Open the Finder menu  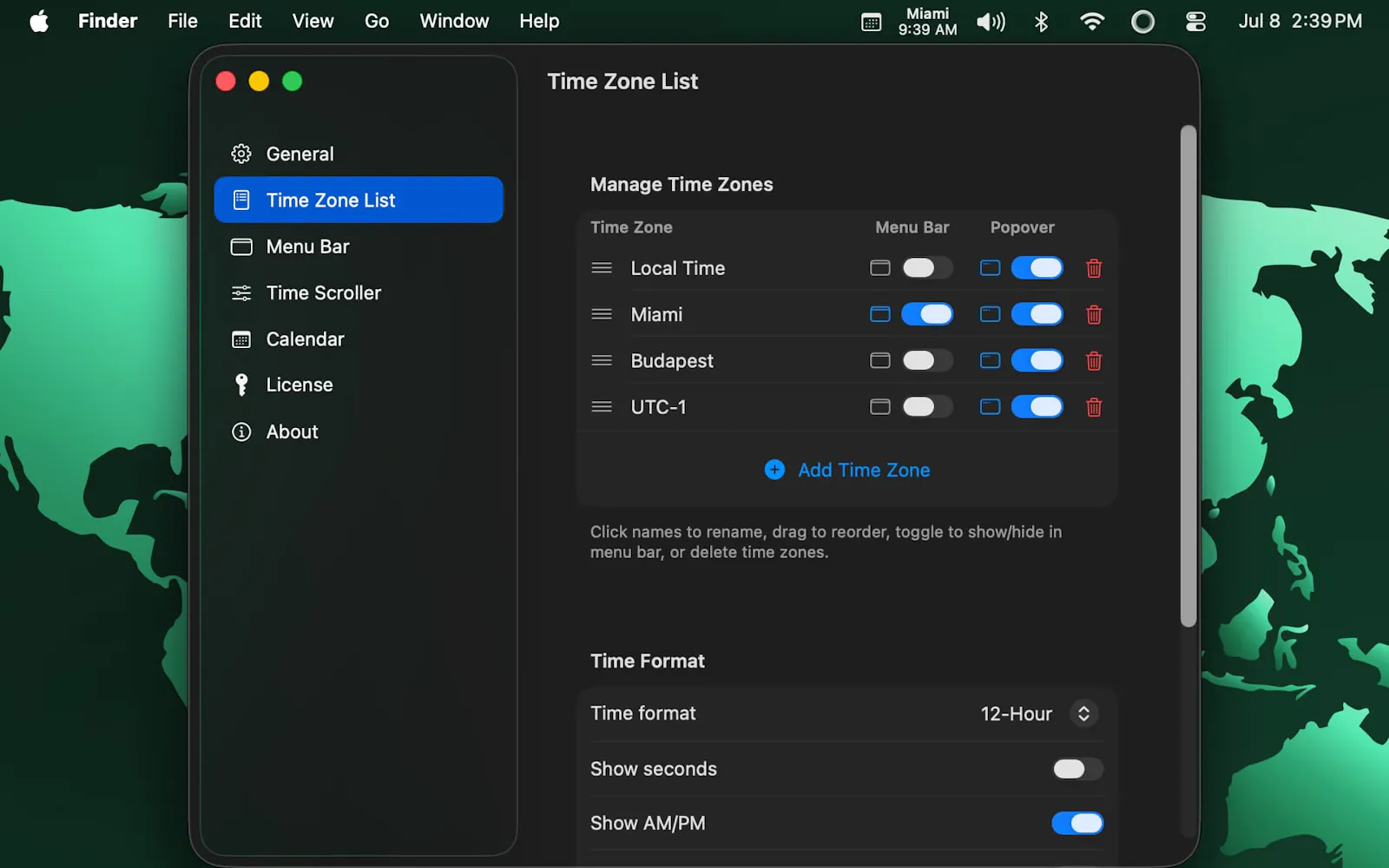point(108,21)
